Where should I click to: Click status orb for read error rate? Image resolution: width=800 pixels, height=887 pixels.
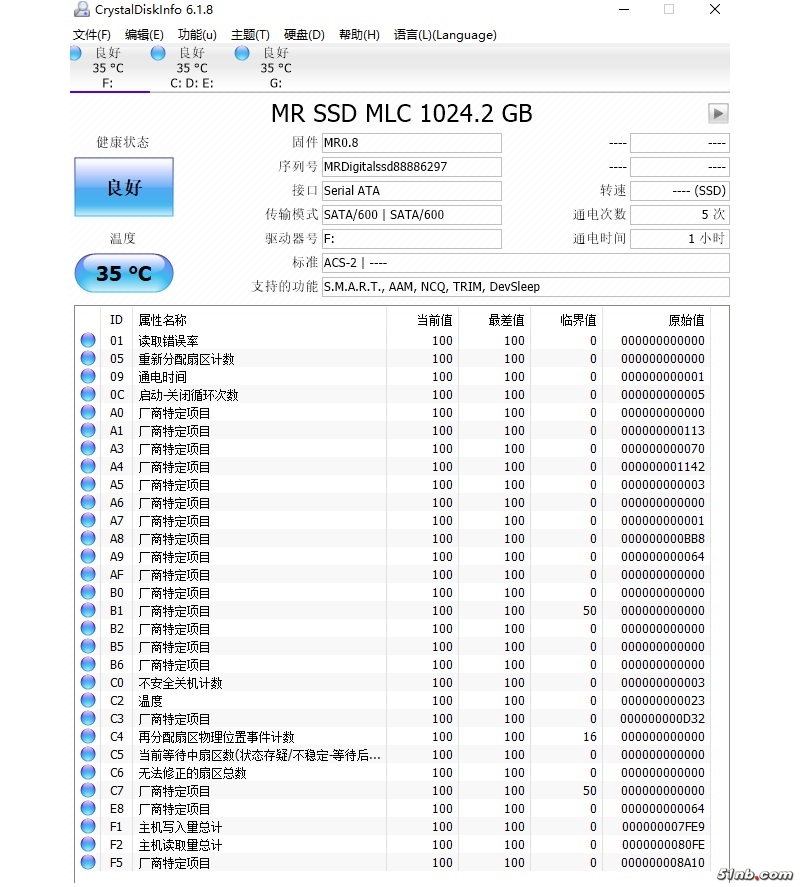click(88, 341)
